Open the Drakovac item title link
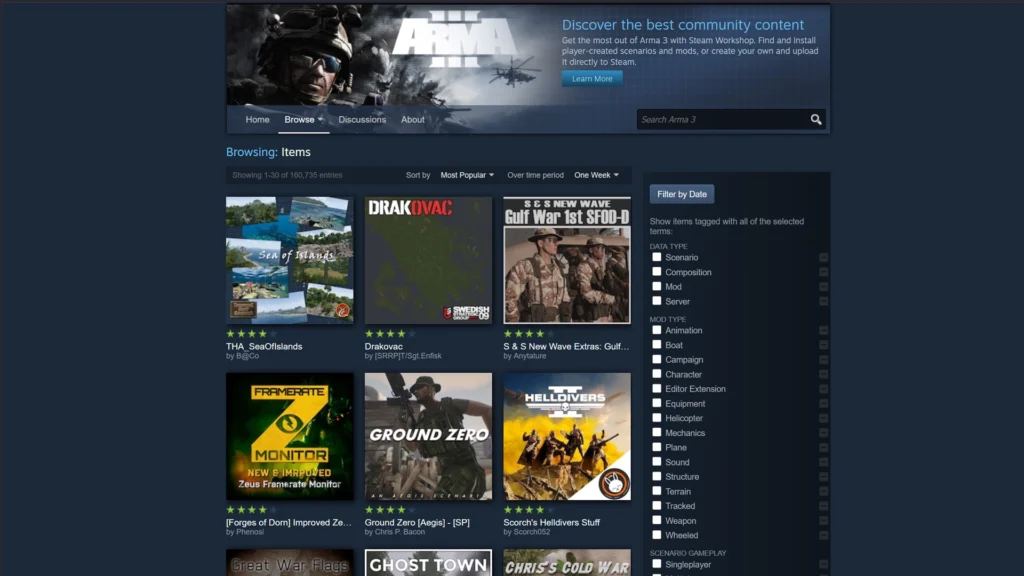1024x576 pixels. (383, 346)
